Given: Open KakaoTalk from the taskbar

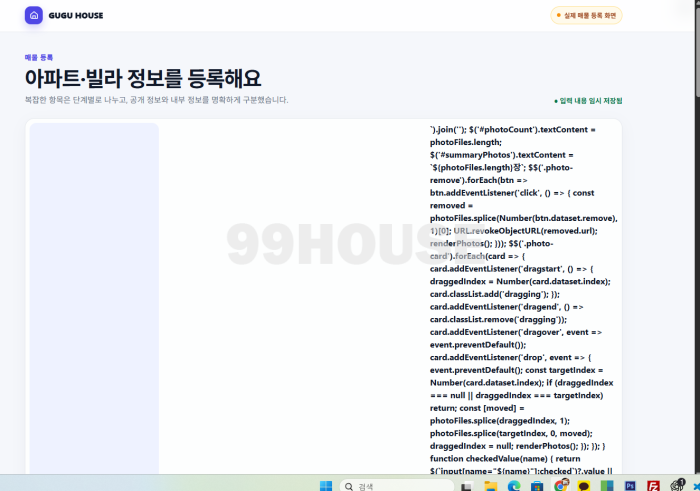Looking at the screenshot, I should coord(583,486).
